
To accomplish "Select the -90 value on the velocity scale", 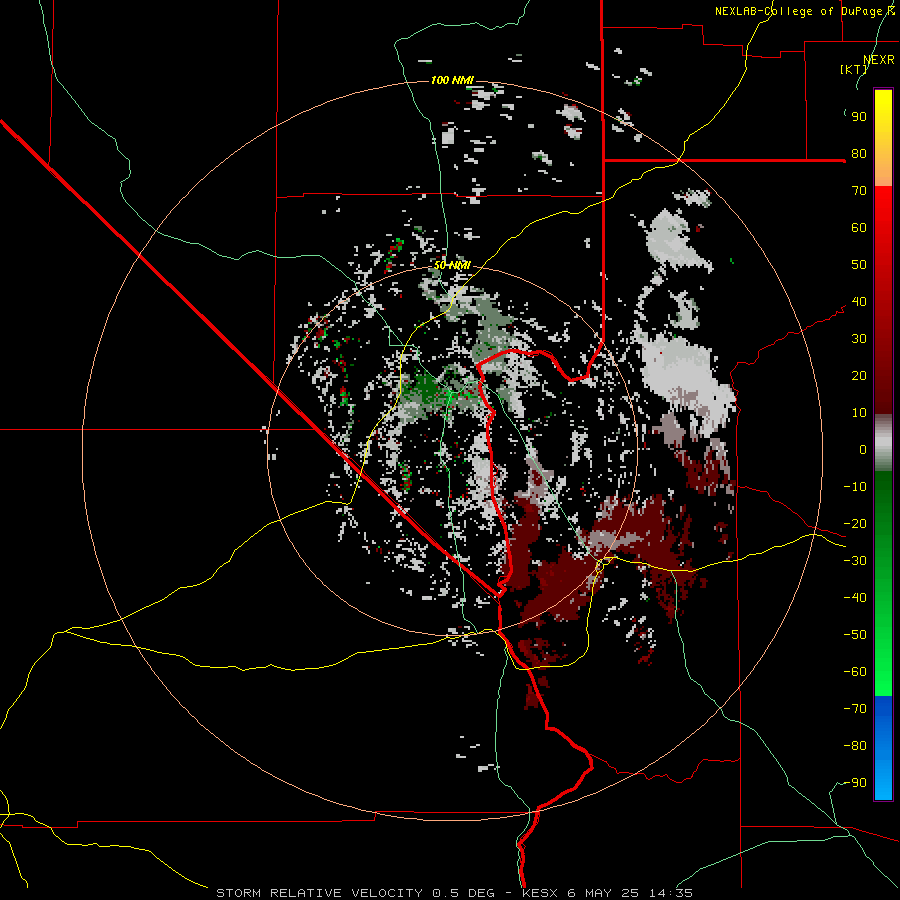I will point(855,783).
